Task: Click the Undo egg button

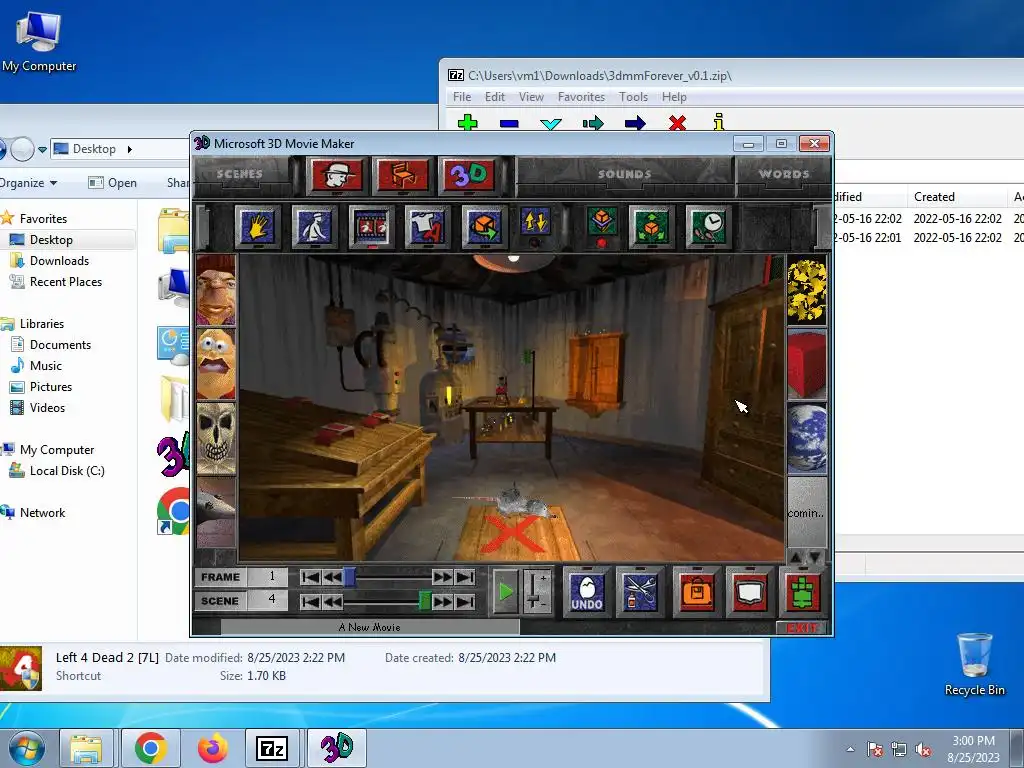Action: point(586,592)
